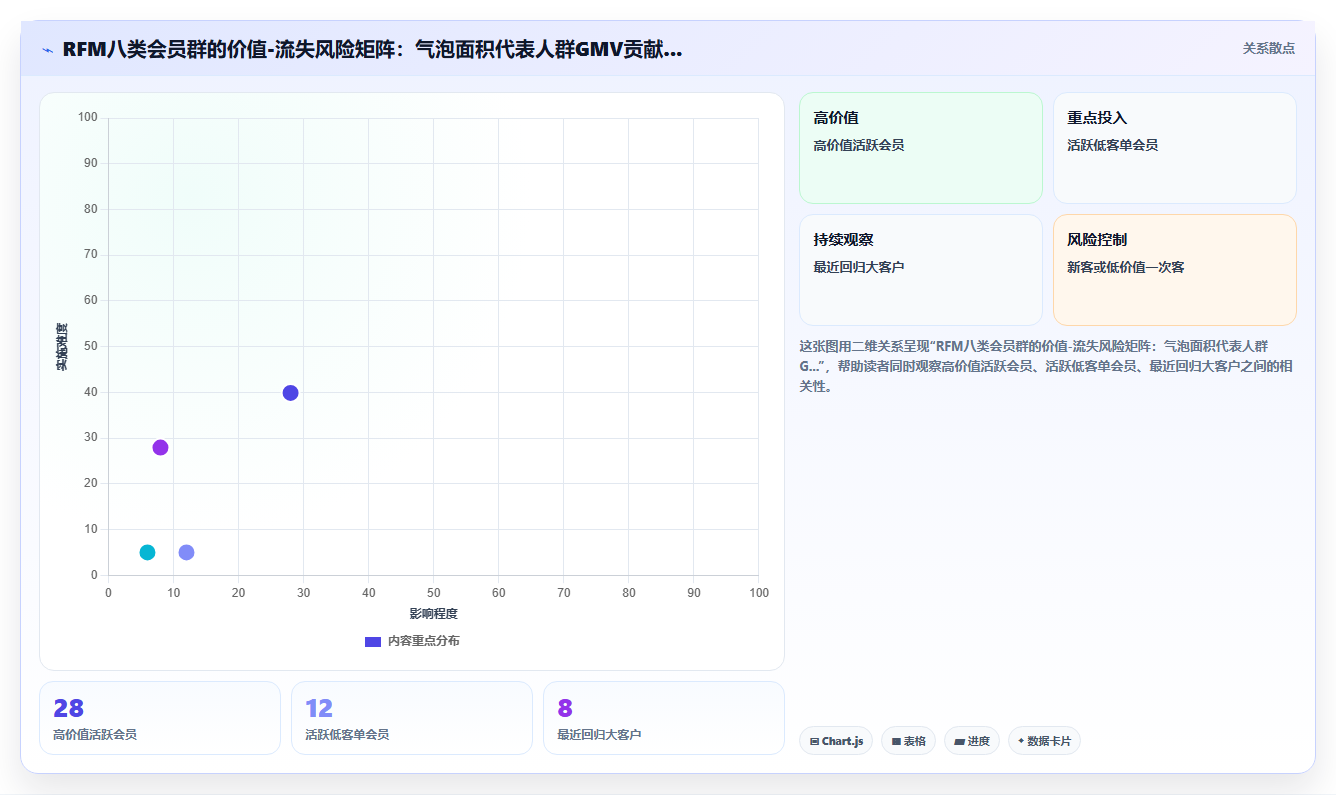Viewport: 1336px width, 795px height.
Task: Click the description paragraph beginning 这张图用二维关系
Action: pyautogui.click(x=1046, y=366)
